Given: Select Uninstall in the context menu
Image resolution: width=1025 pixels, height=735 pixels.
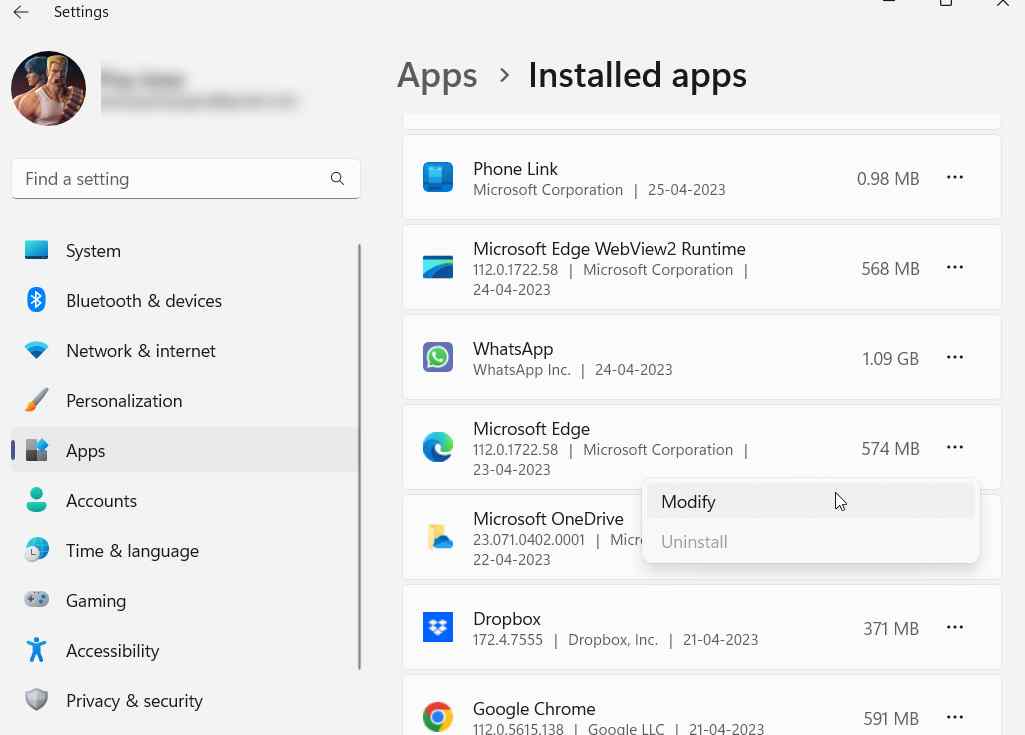Looking at the screenshot, I should coord(694,542).
